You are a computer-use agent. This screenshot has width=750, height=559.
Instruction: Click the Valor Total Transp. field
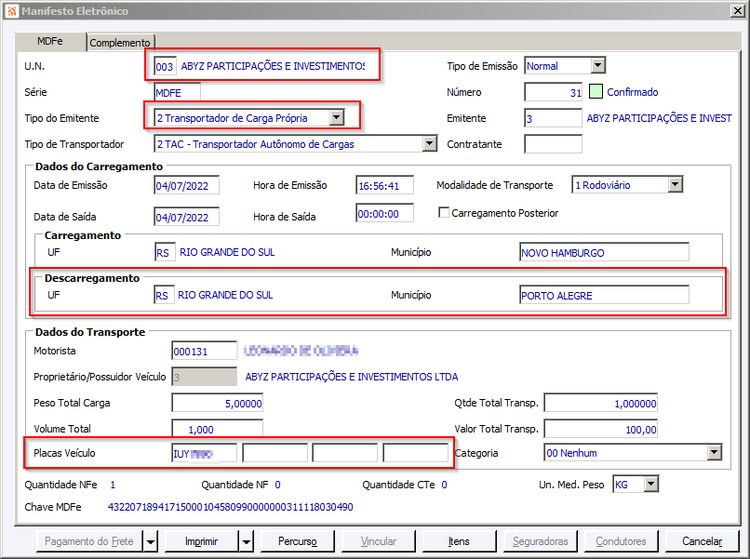tap(601, 428)
